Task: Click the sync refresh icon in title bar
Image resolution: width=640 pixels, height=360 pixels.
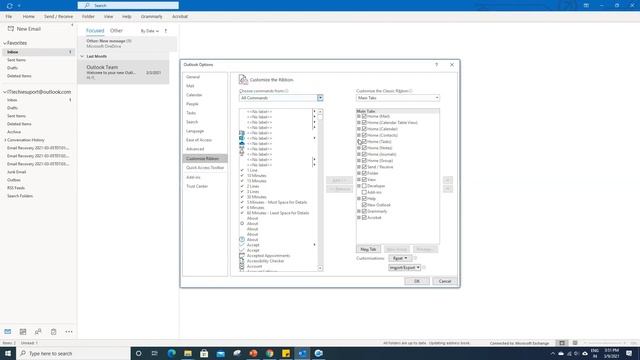Action: pyautogui.click(x=9, y=6)
